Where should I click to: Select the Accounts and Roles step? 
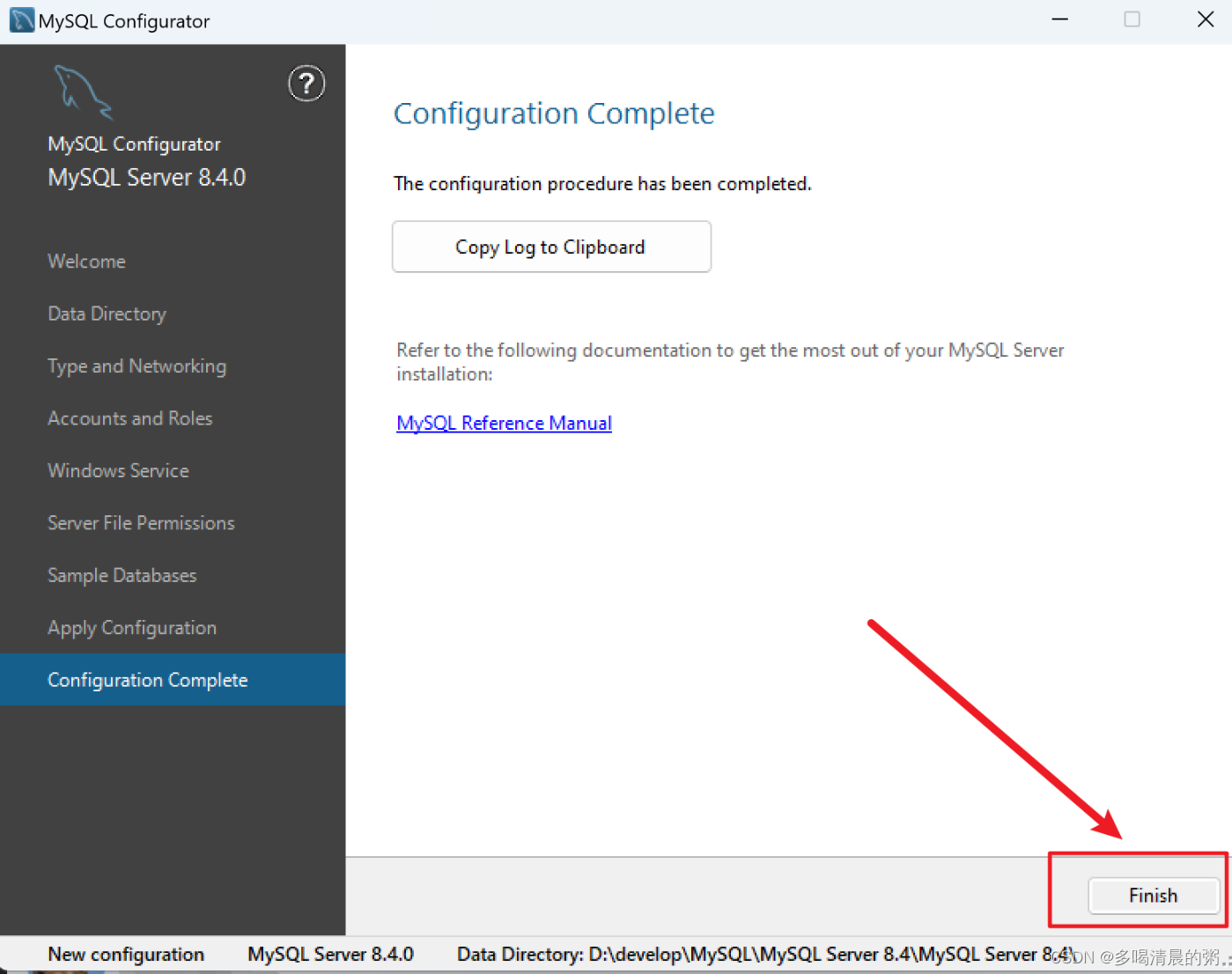pyautogui.click(x=129, y=418)
